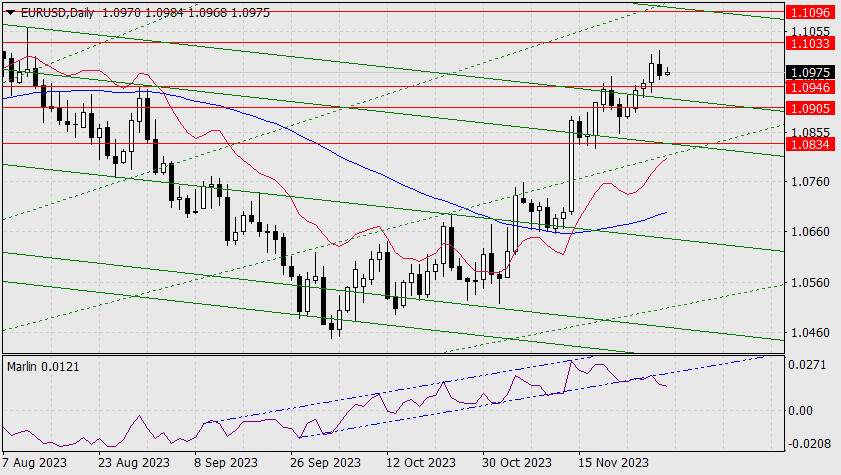Select the EURUSD,Daily chart title text

[x=57, y=13]
